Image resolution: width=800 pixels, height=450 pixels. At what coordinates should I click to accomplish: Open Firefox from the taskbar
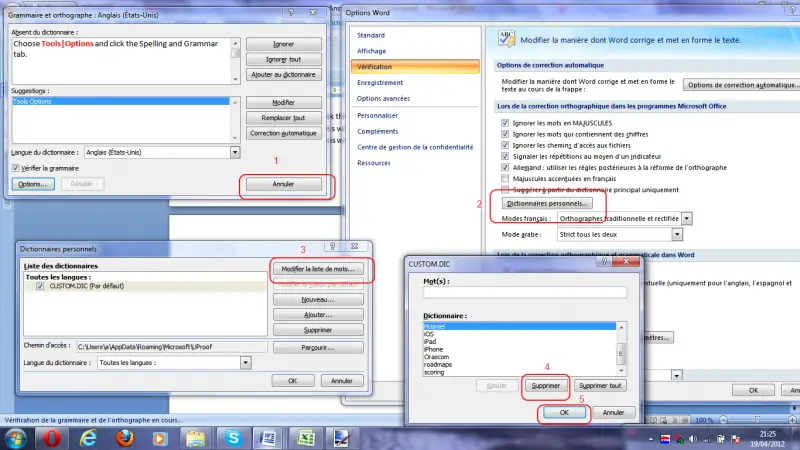click(124, 438)
